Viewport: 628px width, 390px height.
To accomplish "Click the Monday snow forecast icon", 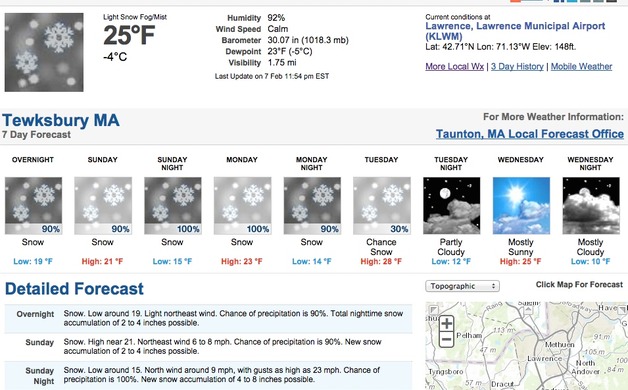I will [x=242, y=206].
